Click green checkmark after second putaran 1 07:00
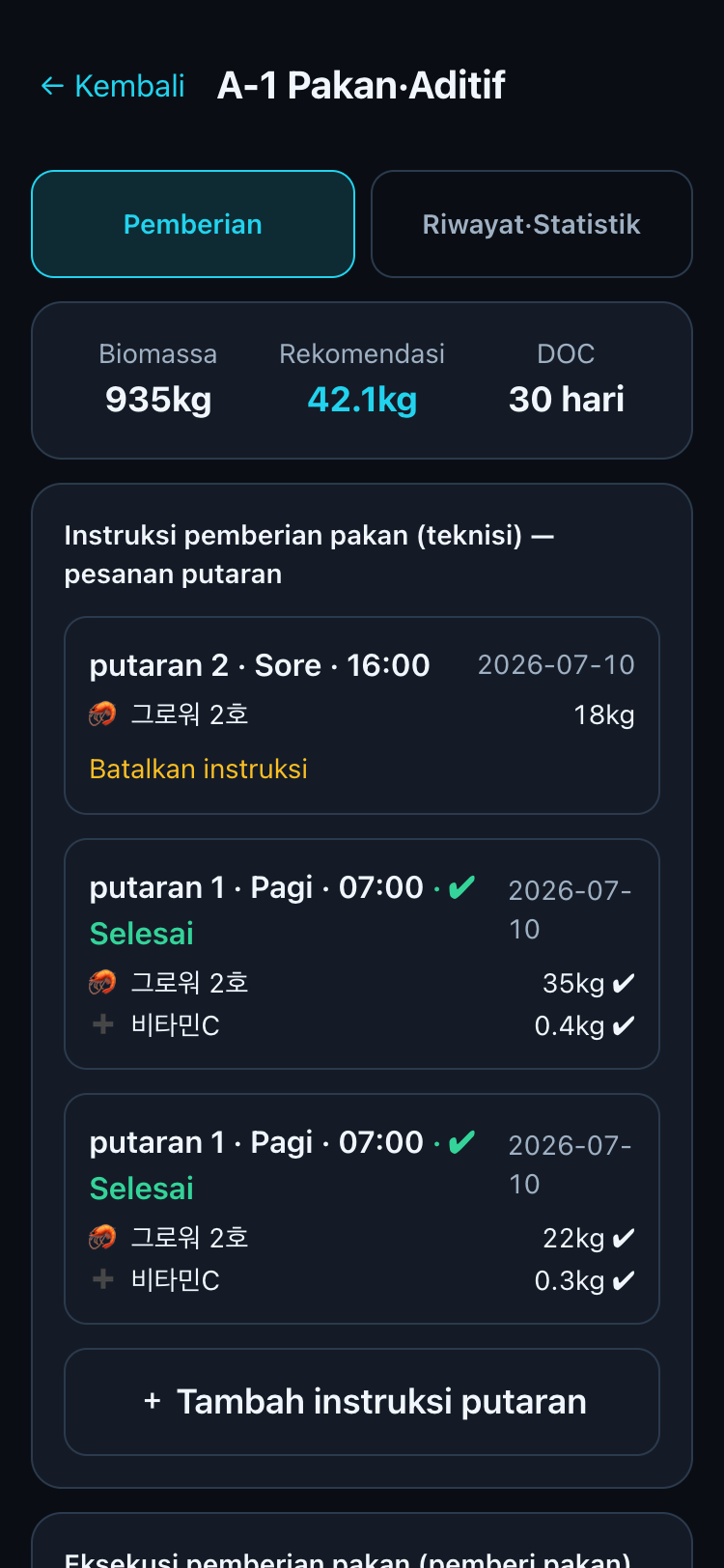Screen dimensions: 724x1568 pos(462,1142)
